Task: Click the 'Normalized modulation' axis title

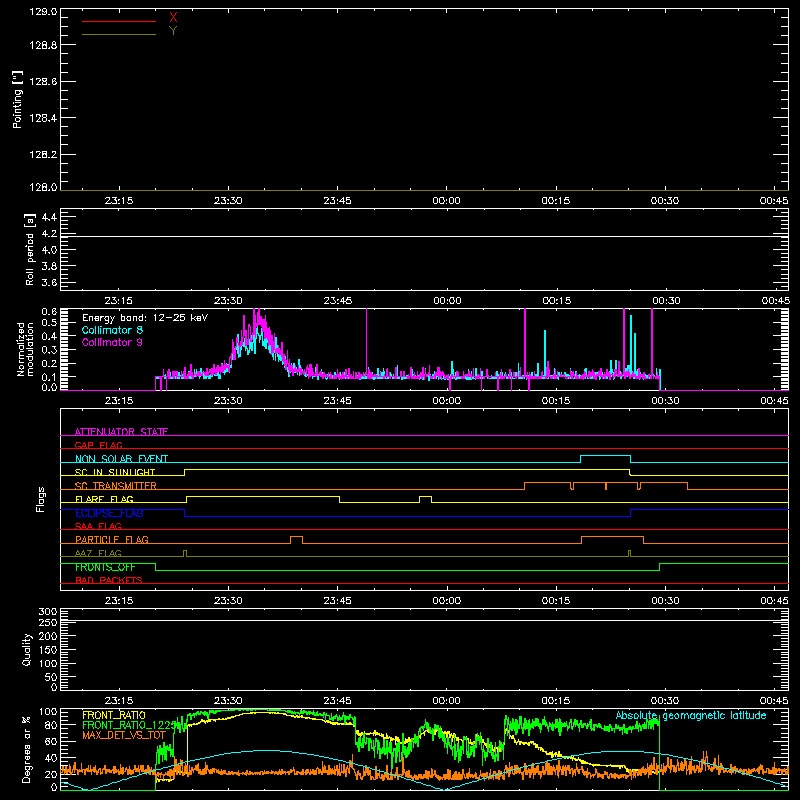Action: (25, 349)
